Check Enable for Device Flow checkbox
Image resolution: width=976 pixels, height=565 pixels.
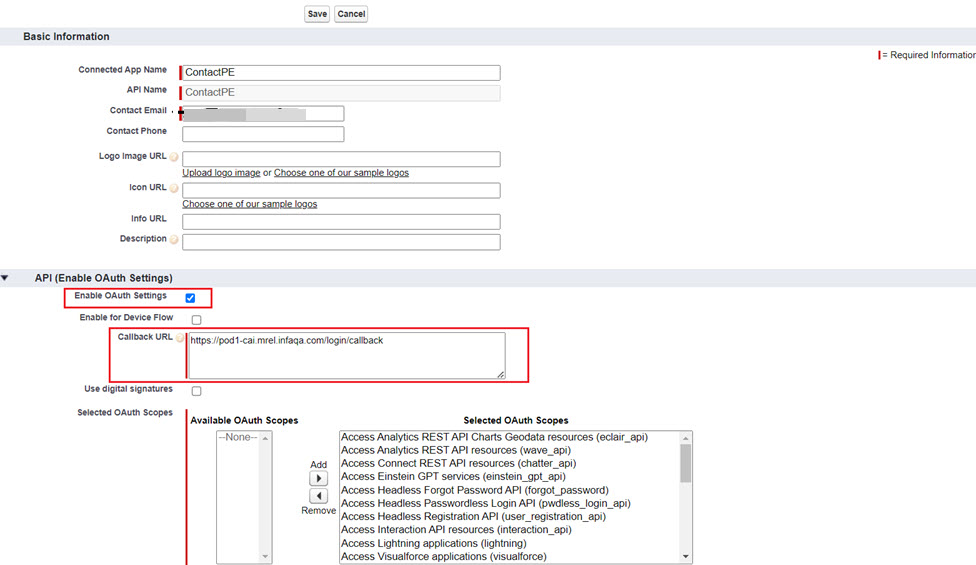click(x=197, y=320)
